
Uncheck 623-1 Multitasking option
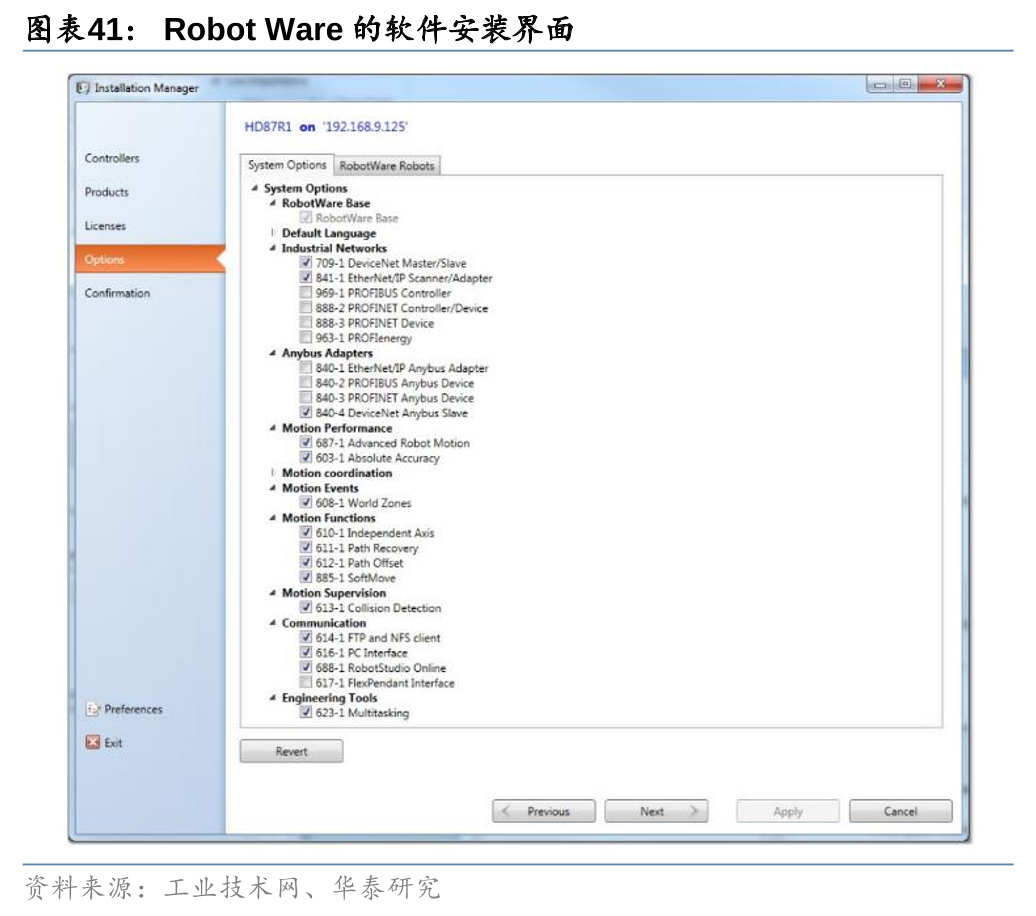(x=305, y=712)
